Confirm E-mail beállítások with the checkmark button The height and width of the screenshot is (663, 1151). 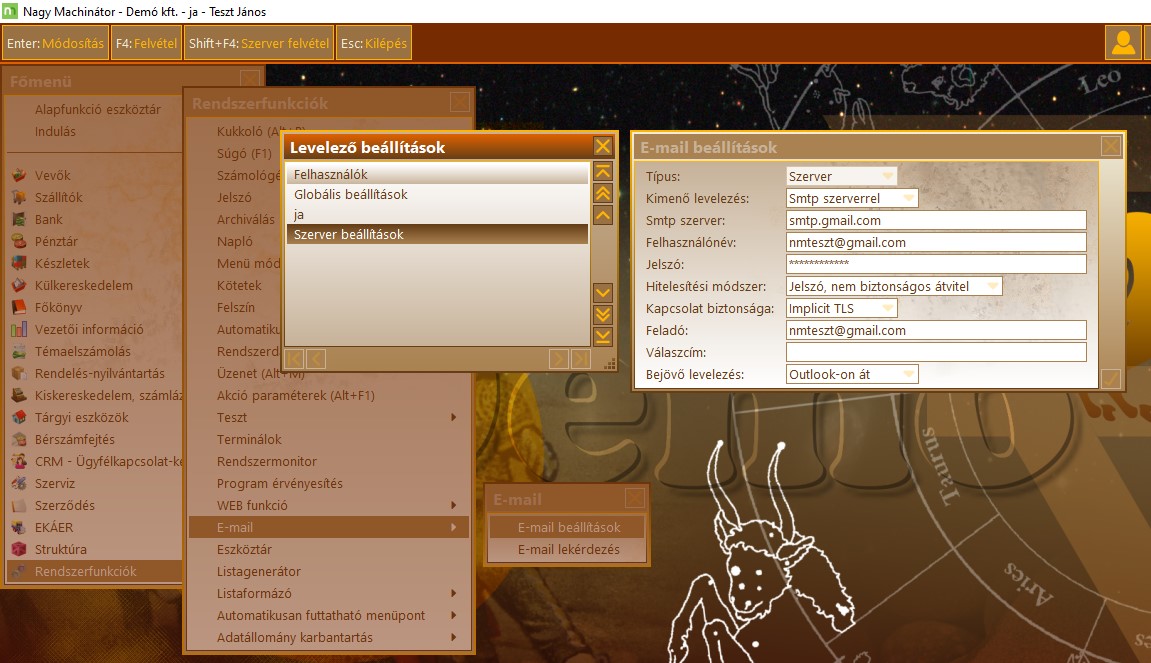(1111, 379)
